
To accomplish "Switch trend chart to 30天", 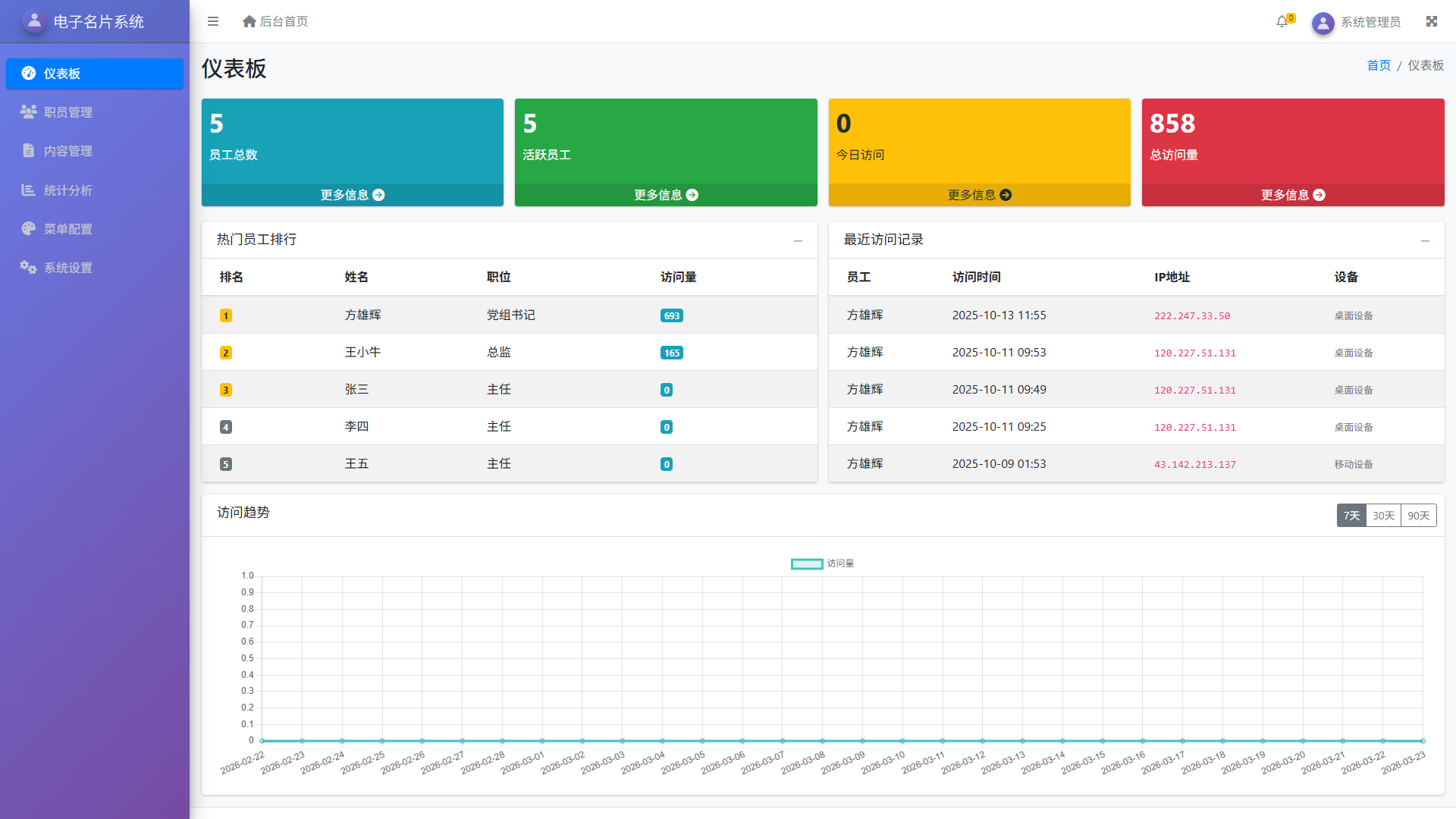I will coord(1383,516).
